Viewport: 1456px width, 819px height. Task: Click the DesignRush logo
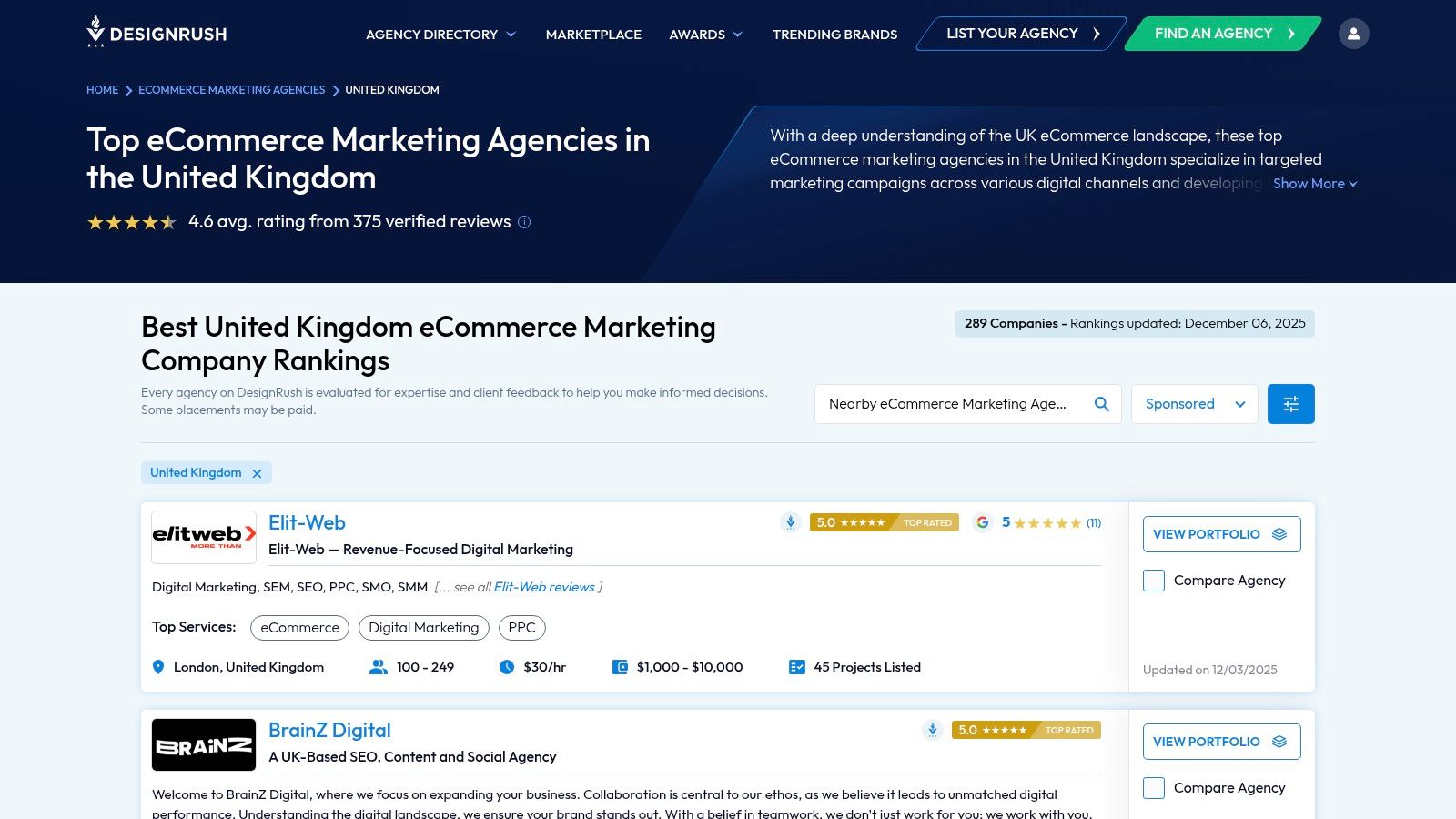point(157,33)
